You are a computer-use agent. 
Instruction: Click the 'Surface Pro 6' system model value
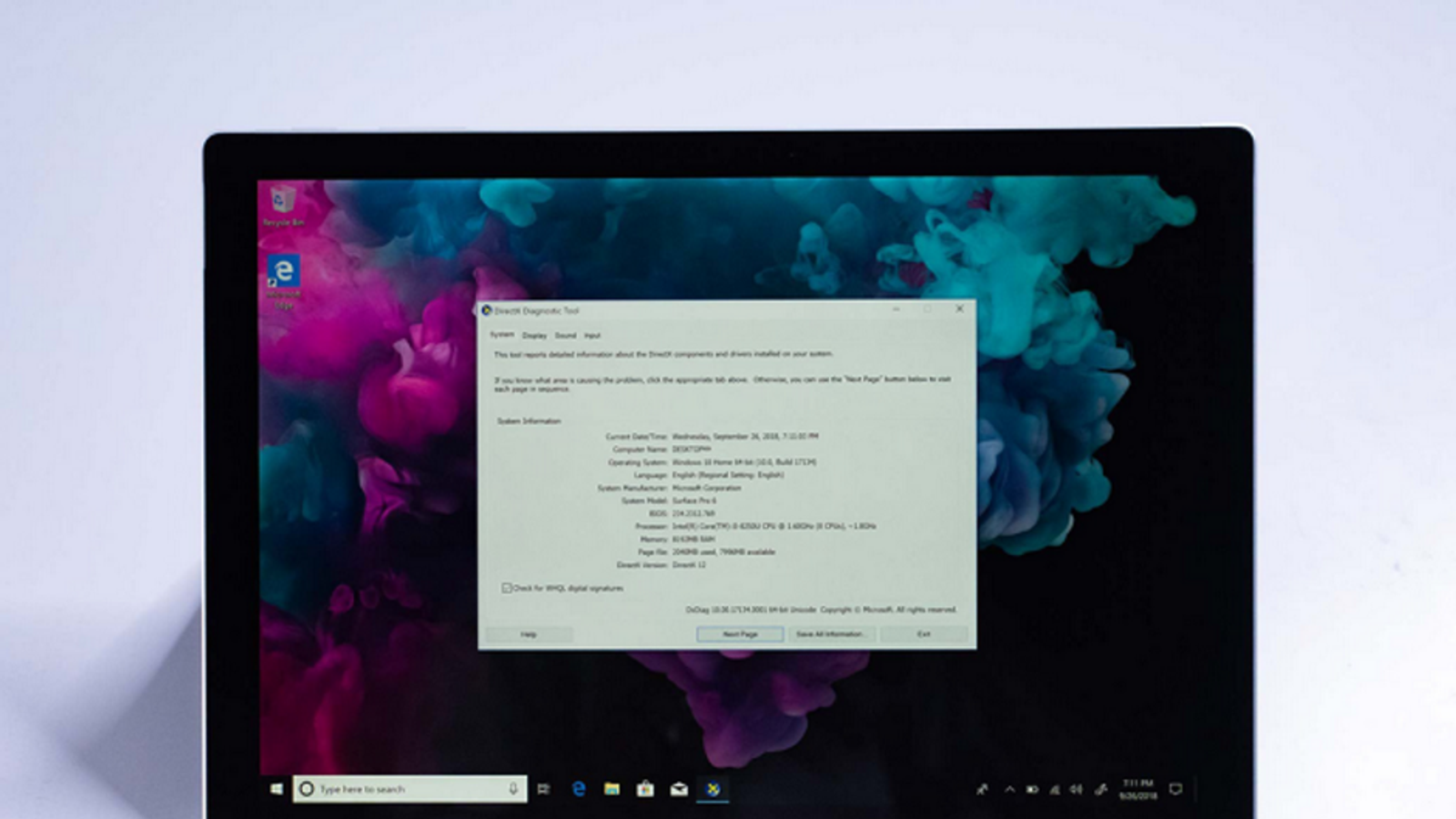(694, 500)
